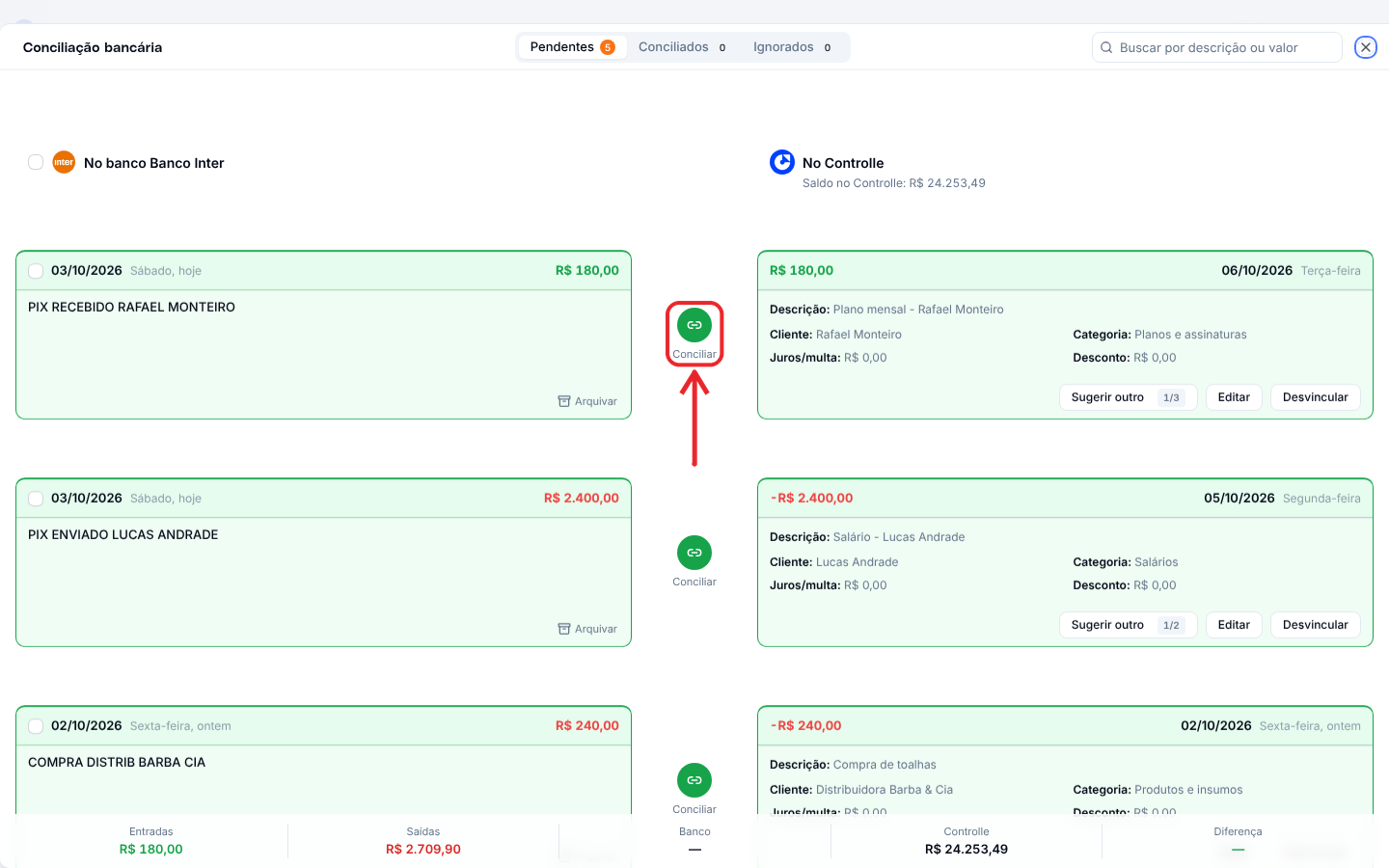Screen dimensions: 1389x868
Task: Click the COMPRA DISTRIB BARBA CIA text
Action: tap(117, 762)
